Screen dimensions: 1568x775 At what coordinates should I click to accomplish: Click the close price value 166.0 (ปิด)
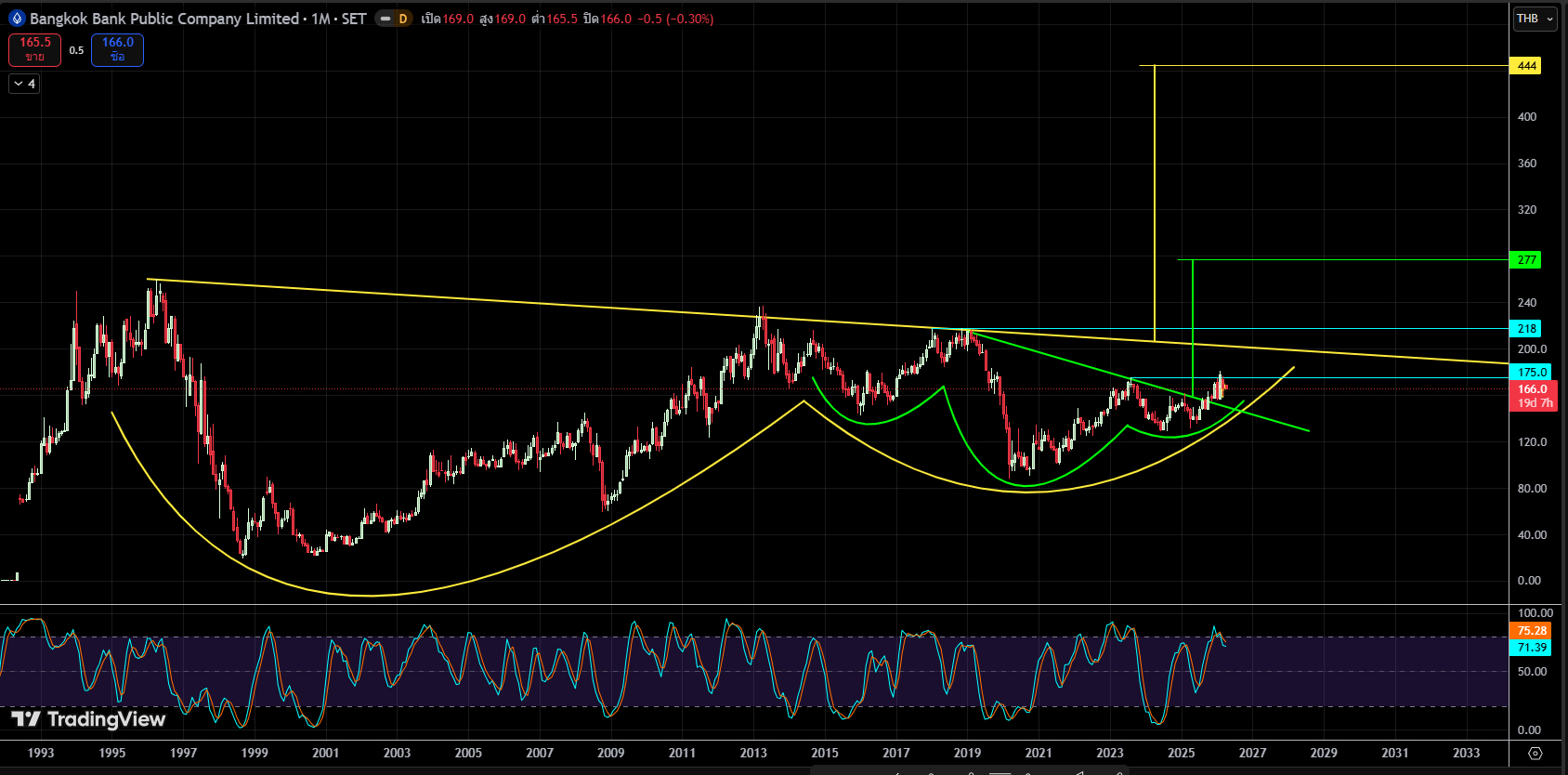(616, 19)
